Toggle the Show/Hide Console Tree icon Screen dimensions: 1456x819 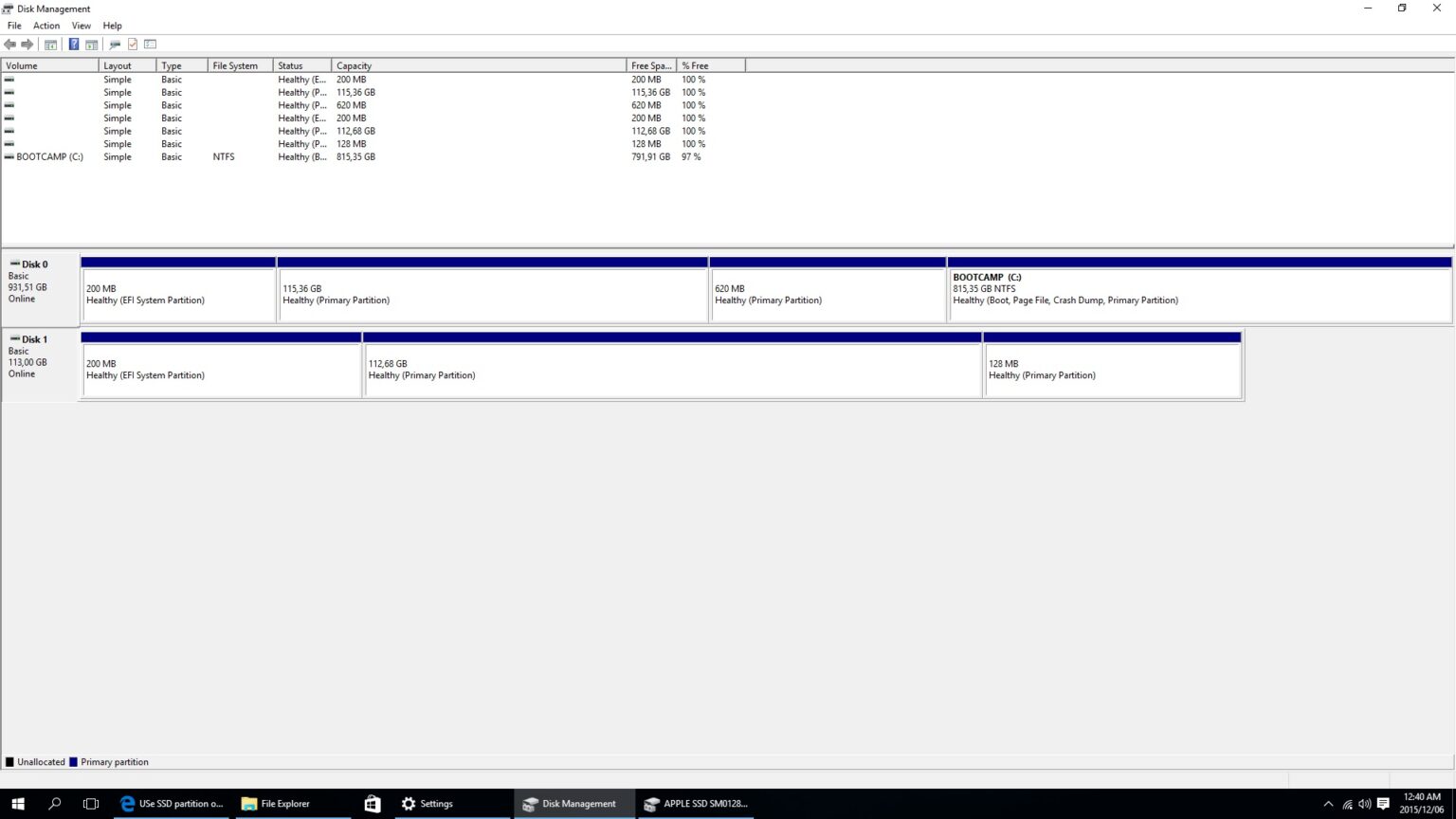[51, 44]
